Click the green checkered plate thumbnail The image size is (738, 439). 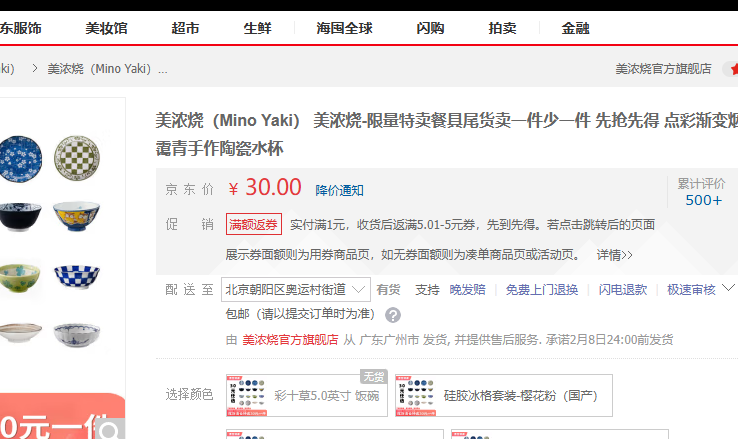pyautogui.click(x=77, y=158)
